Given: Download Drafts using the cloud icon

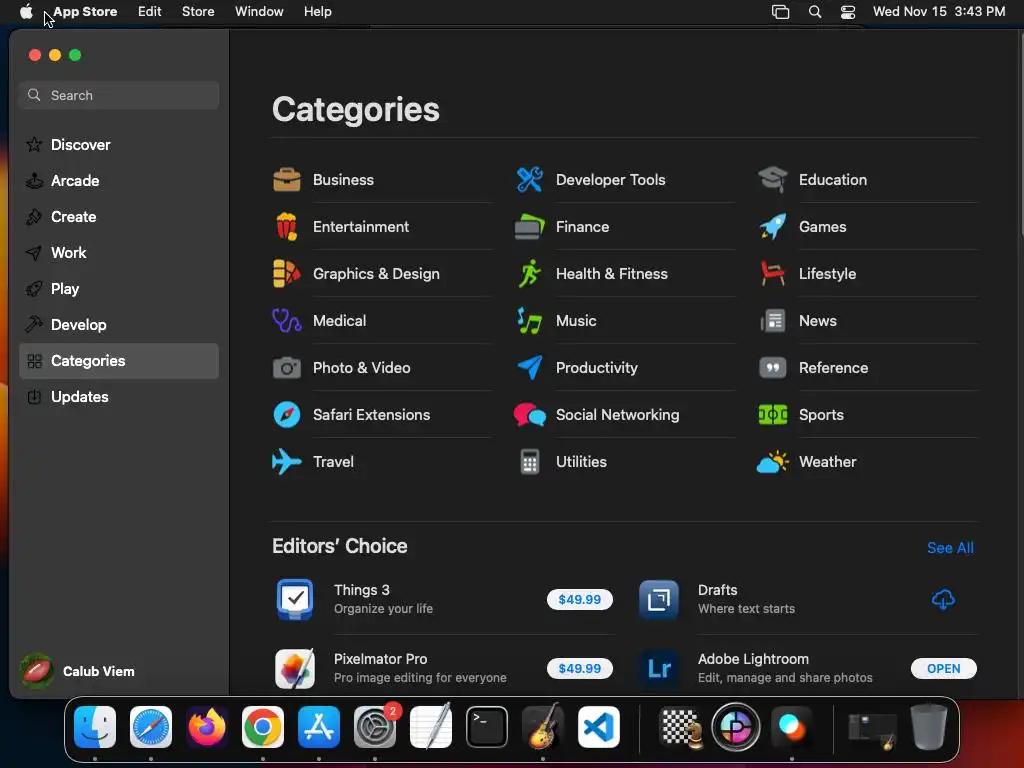Looking at the screenshot, I should point(943,599).
